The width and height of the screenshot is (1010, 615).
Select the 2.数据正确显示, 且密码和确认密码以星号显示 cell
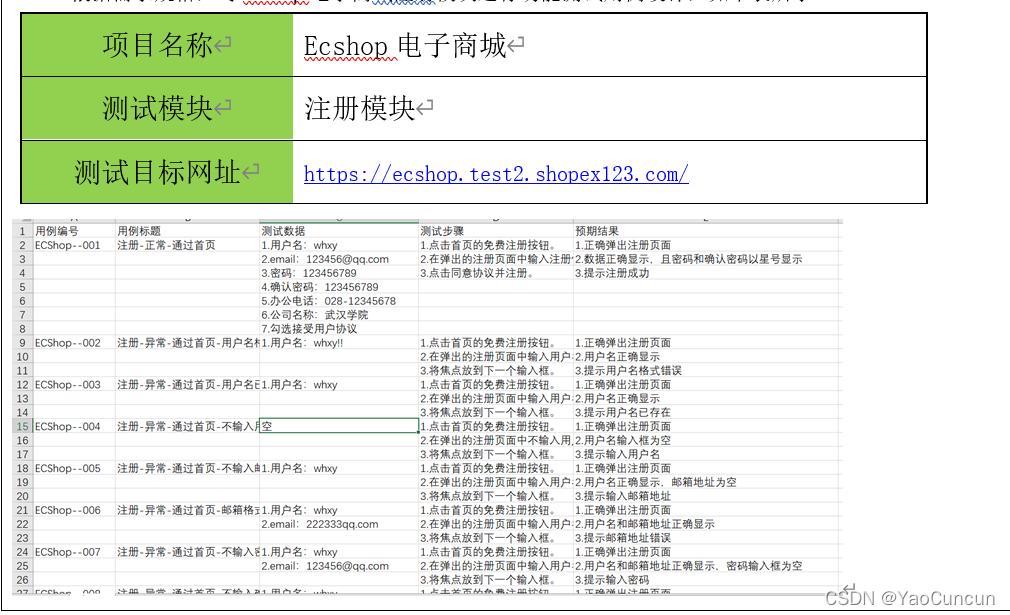pyautogui.click(x=707, y=259)
